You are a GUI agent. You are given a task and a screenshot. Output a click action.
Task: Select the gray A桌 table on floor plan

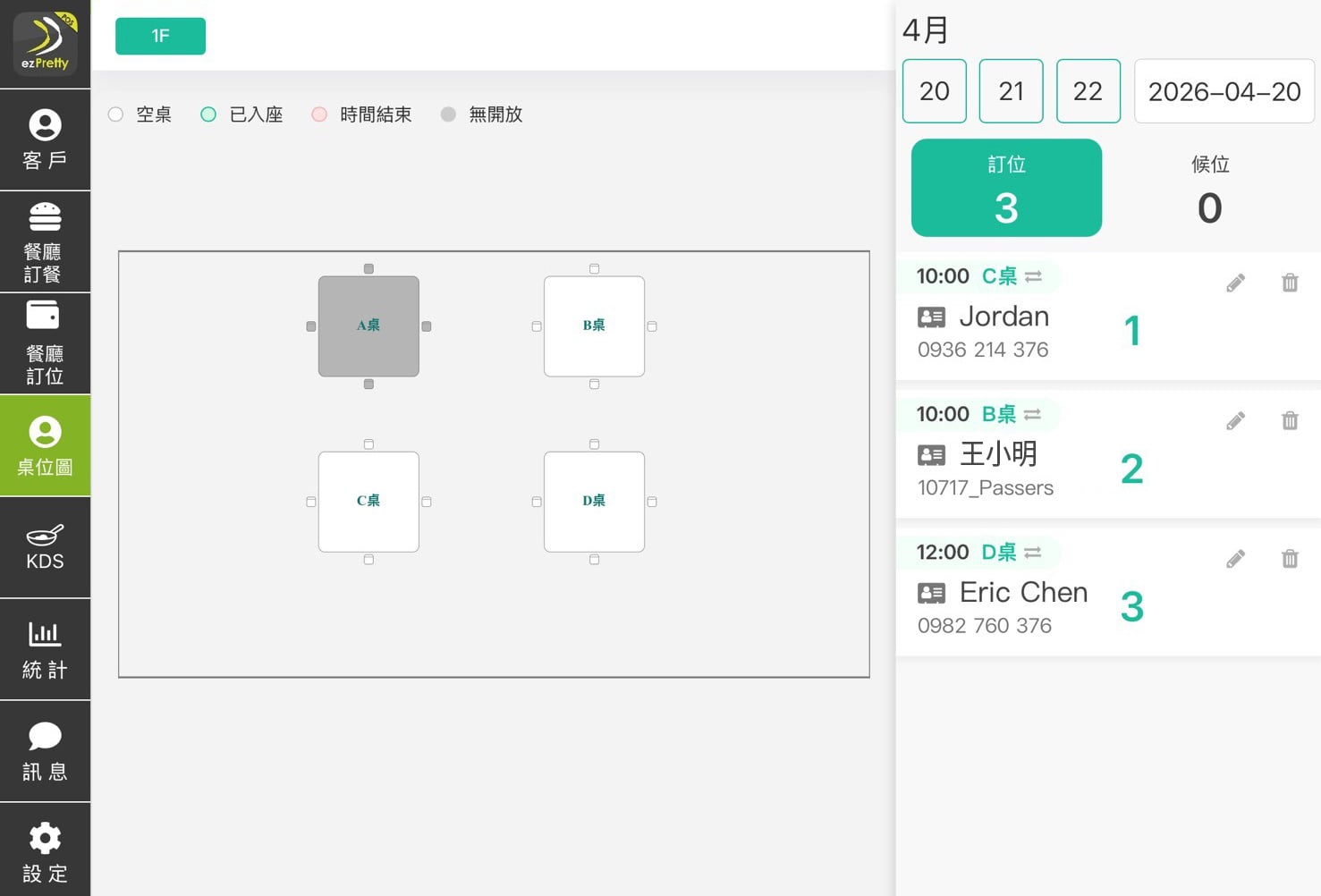[368, 326]
